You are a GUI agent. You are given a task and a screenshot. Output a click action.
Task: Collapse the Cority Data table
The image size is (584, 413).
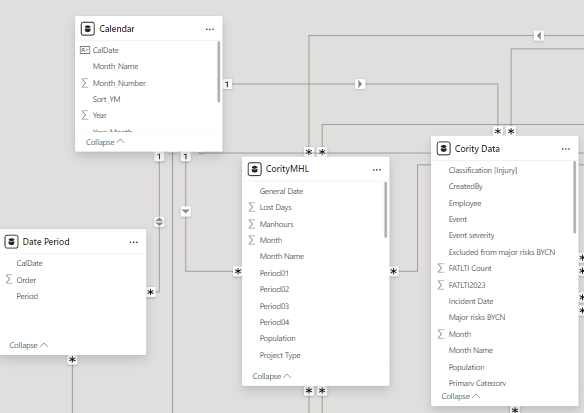coord(460,396)
